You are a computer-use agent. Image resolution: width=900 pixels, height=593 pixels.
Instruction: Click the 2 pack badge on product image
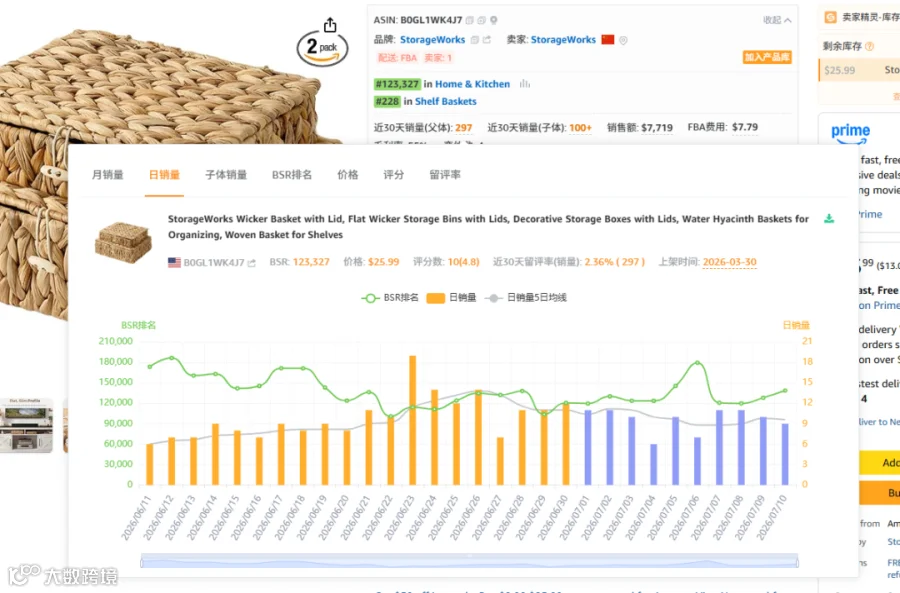pos(323,48)
